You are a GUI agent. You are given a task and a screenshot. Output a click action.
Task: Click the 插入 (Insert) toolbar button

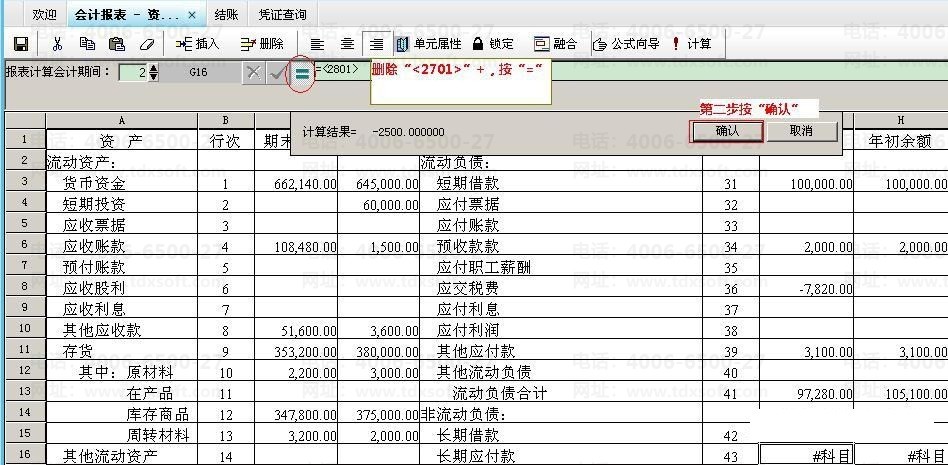pos(198,44)
